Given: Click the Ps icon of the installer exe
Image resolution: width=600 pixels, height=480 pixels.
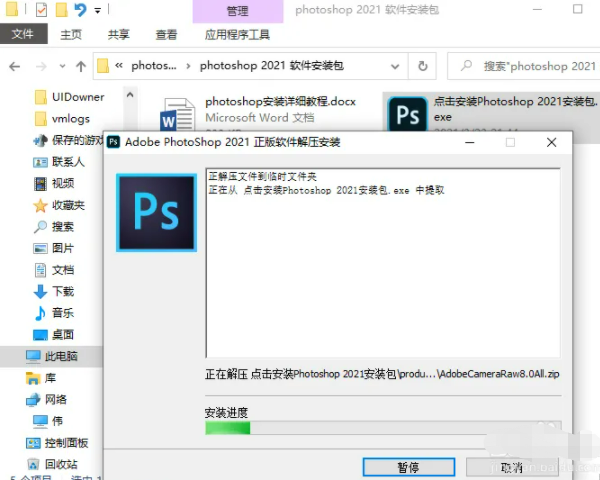Looking at the screenshot, I should click(x=408, y=114).
